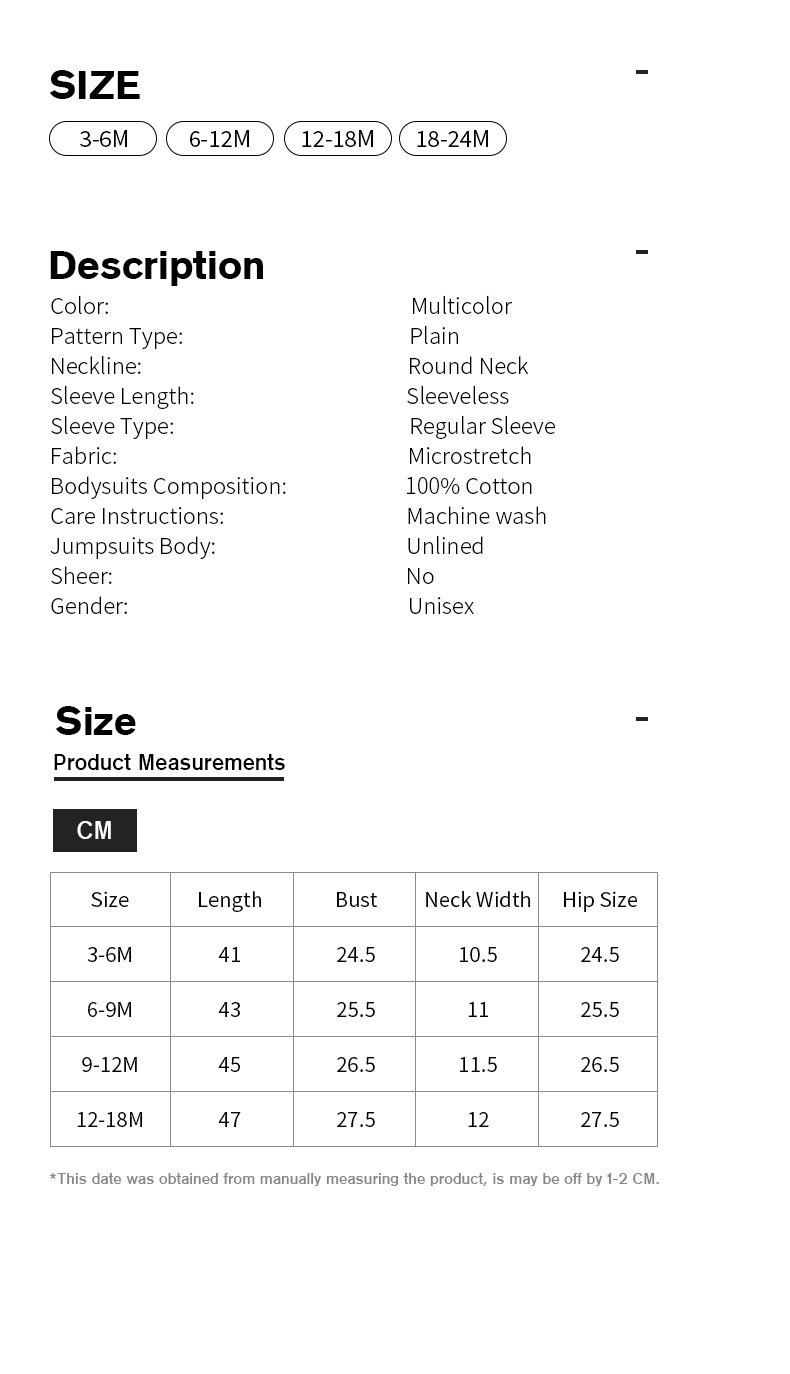Click the manual measurement disclaimer note

355,1179
